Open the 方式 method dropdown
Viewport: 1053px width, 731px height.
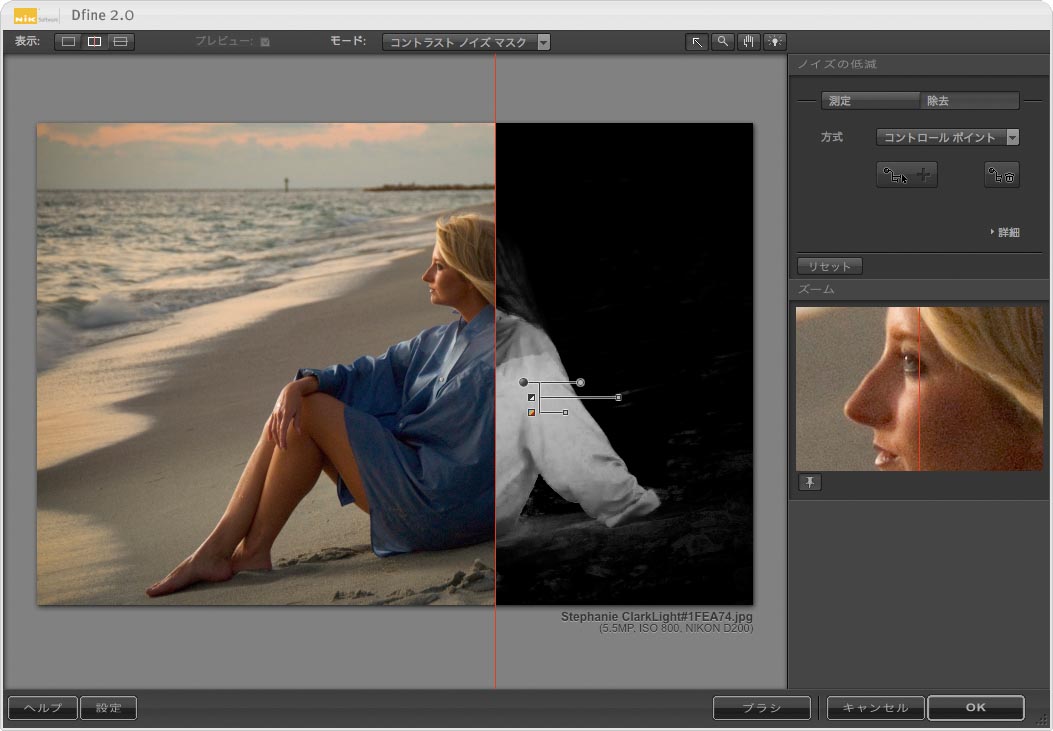(947, 137)
